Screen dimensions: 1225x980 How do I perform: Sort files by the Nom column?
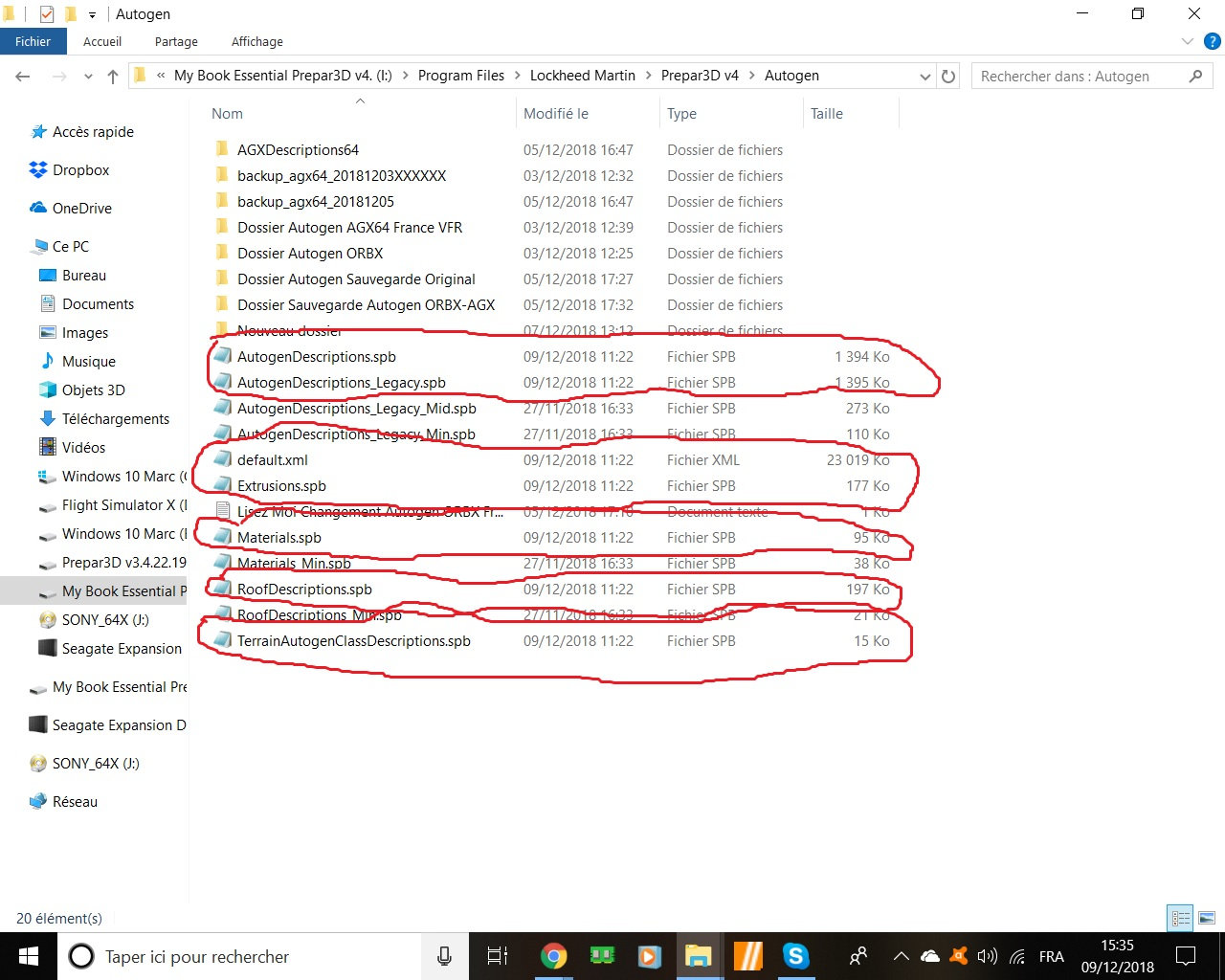click(227, 114)
